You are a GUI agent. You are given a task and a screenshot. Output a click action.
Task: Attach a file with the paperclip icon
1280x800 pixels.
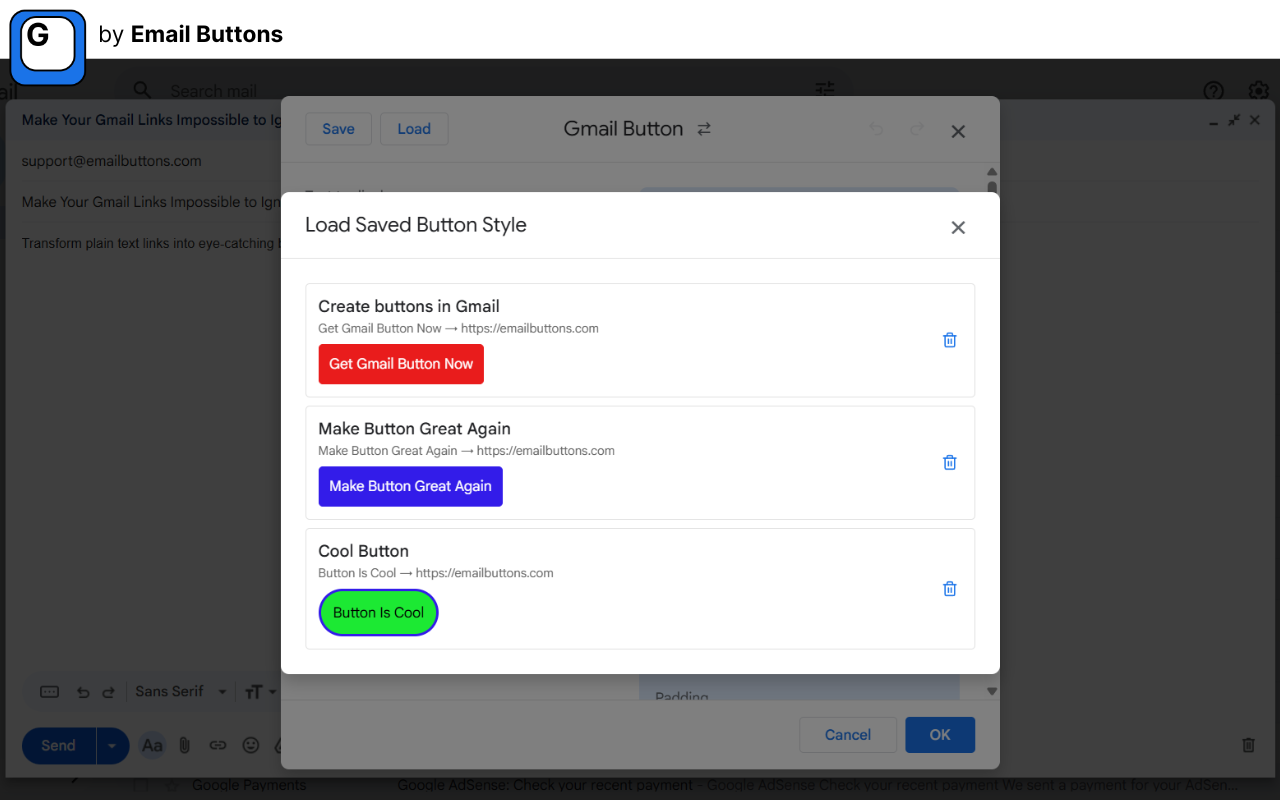pos(184,745)
